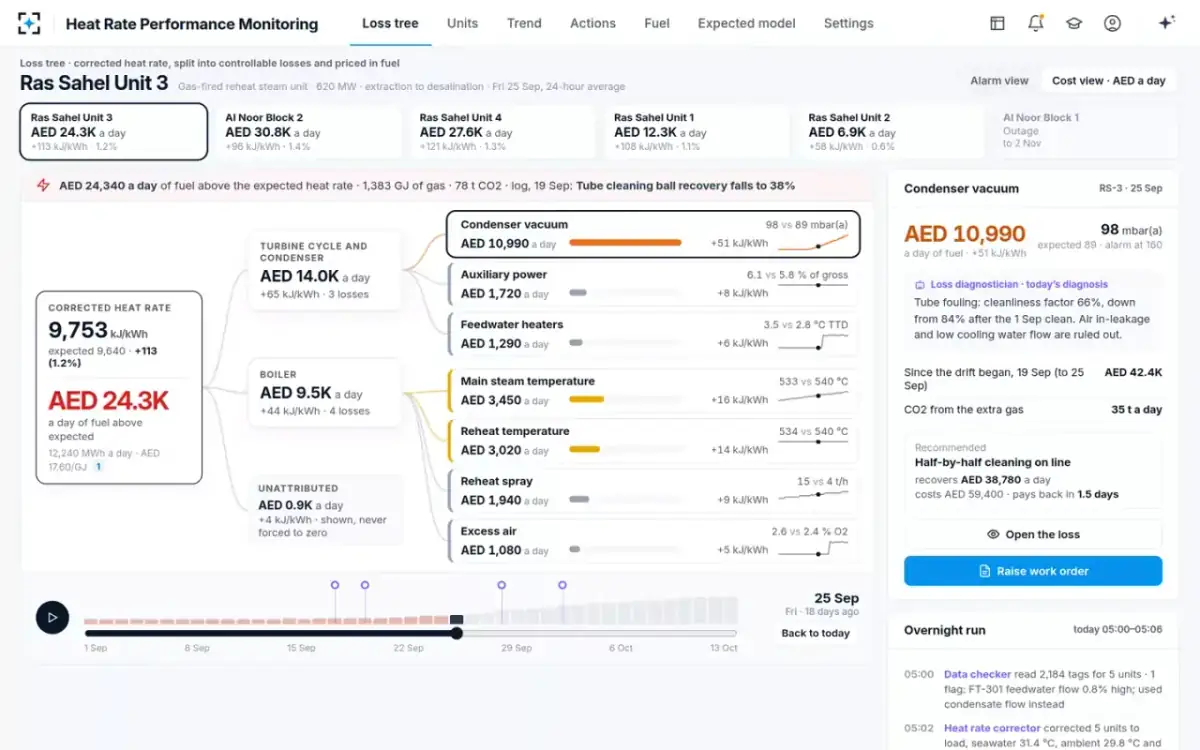Go to the Actions tab

(593, 23)
